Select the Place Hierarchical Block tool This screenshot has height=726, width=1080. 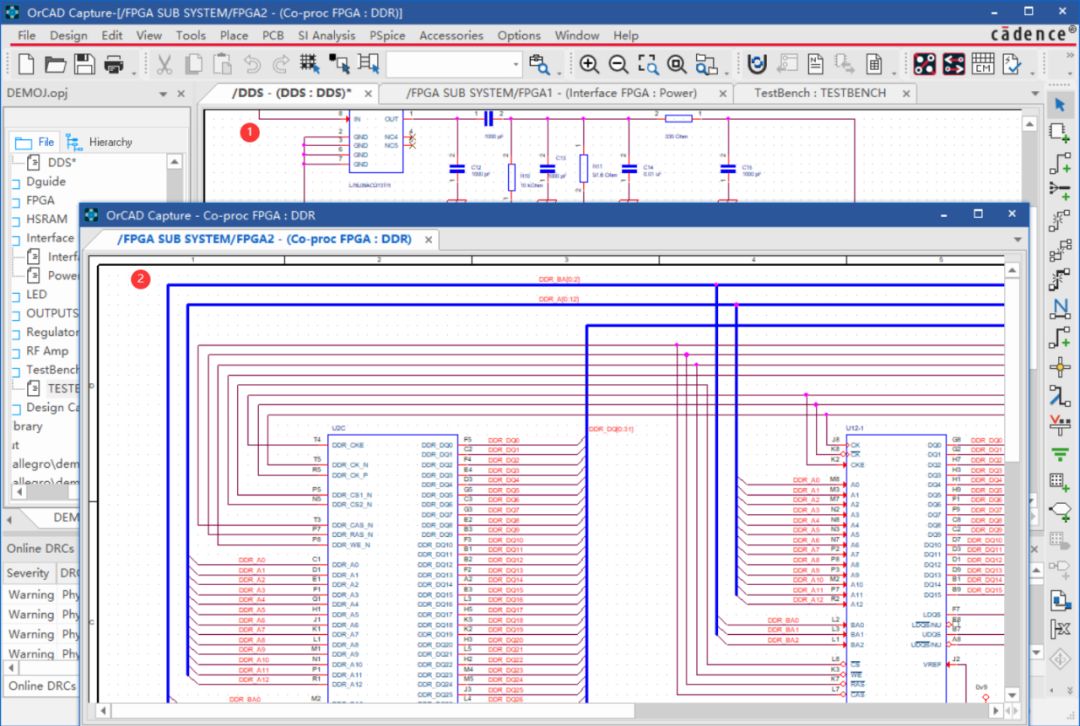[x=1060, y=482]
